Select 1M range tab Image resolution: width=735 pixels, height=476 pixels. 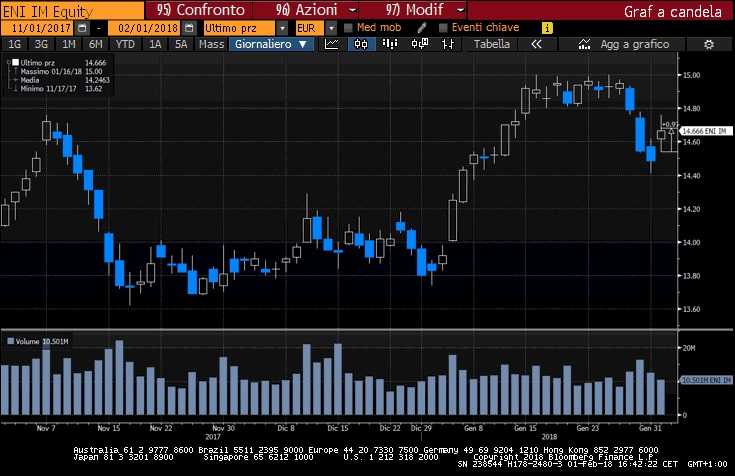pyautogui.click(x=68, y=44)
